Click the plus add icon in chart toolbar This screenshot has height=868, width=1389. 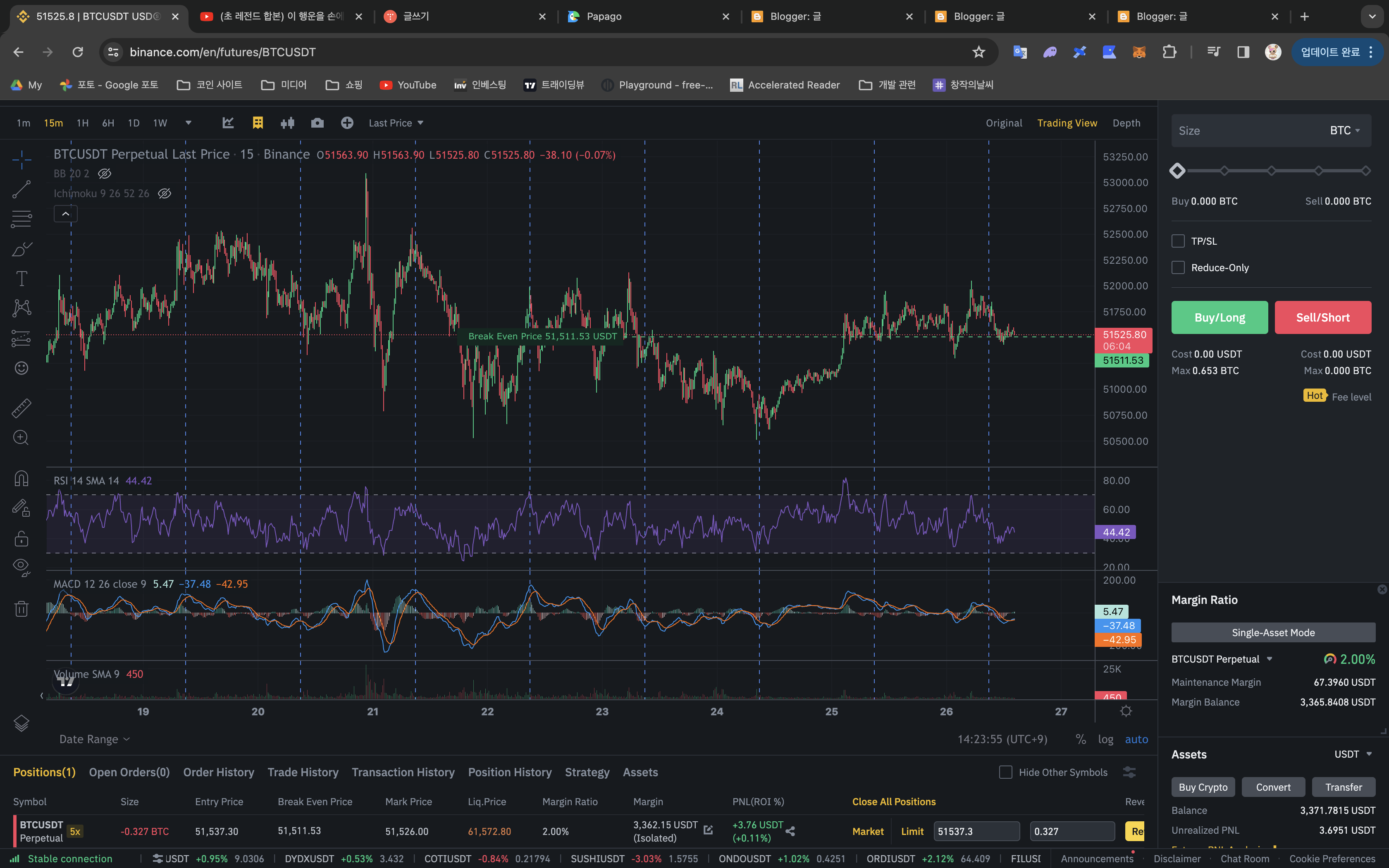click(347, 123)
